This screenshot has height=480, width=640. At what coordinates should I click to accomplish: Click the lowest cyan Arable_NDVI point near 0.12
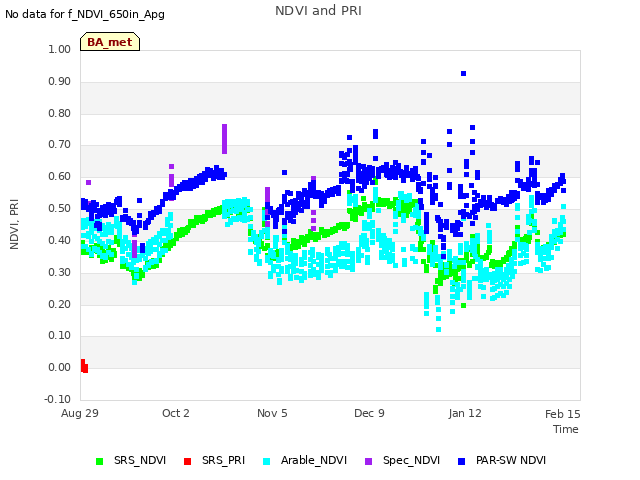[x=438, y=329]
